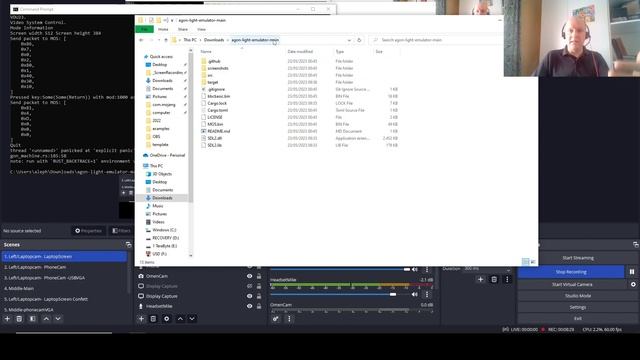Switch Explorer to details view
640x360 pixels.
click(526, 262)
